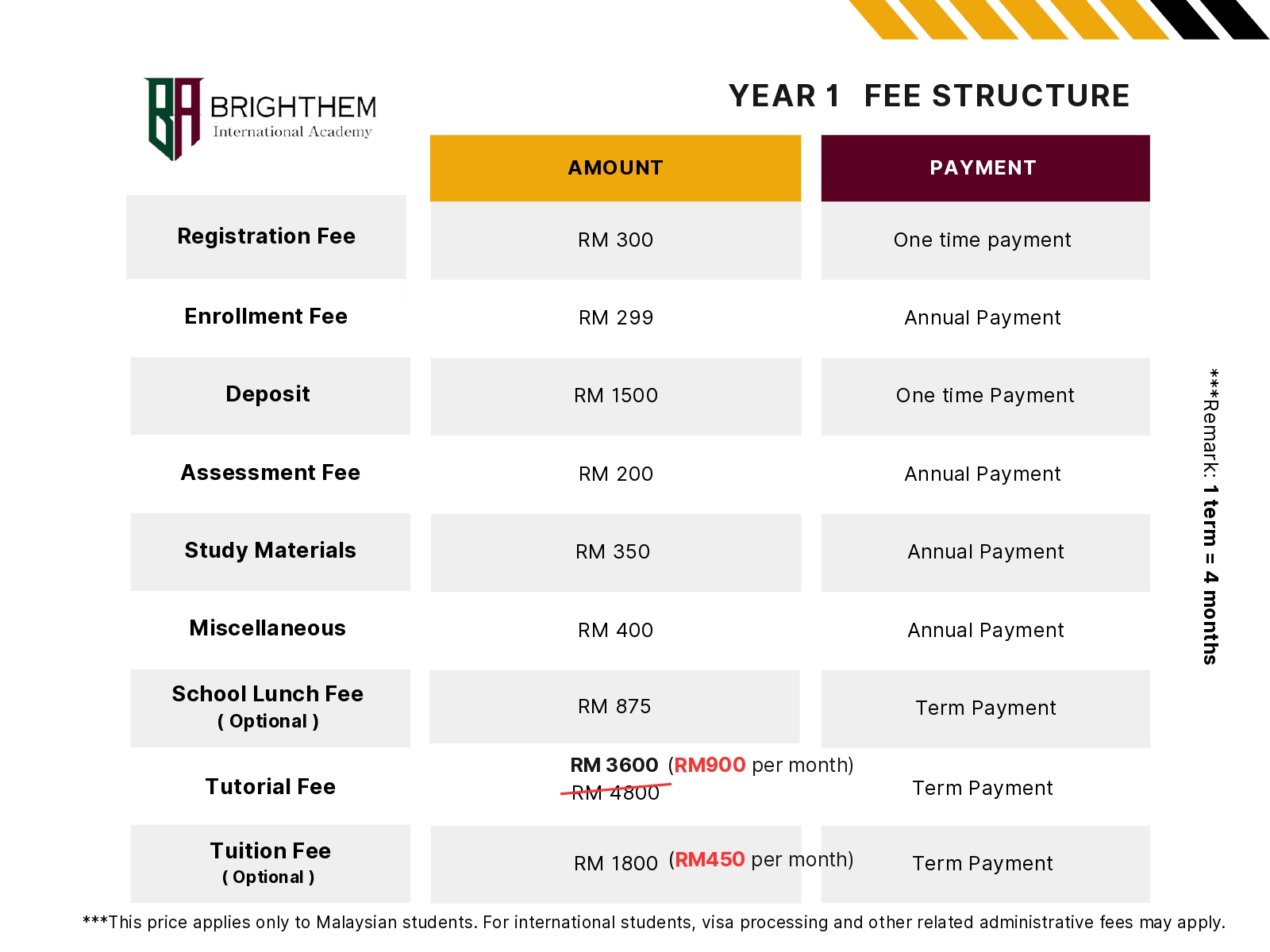This screenshot has height=952, width=1270.
Task: Select the RM 1500 deposit amount
Action: (615, 396)
